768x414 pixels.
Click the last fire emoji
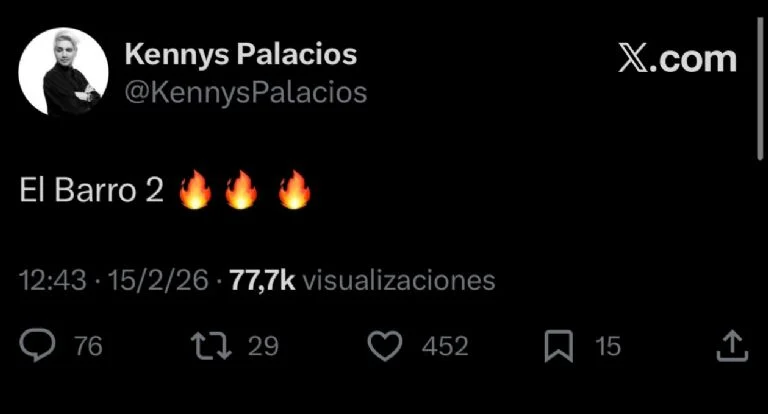coord(294,190)
